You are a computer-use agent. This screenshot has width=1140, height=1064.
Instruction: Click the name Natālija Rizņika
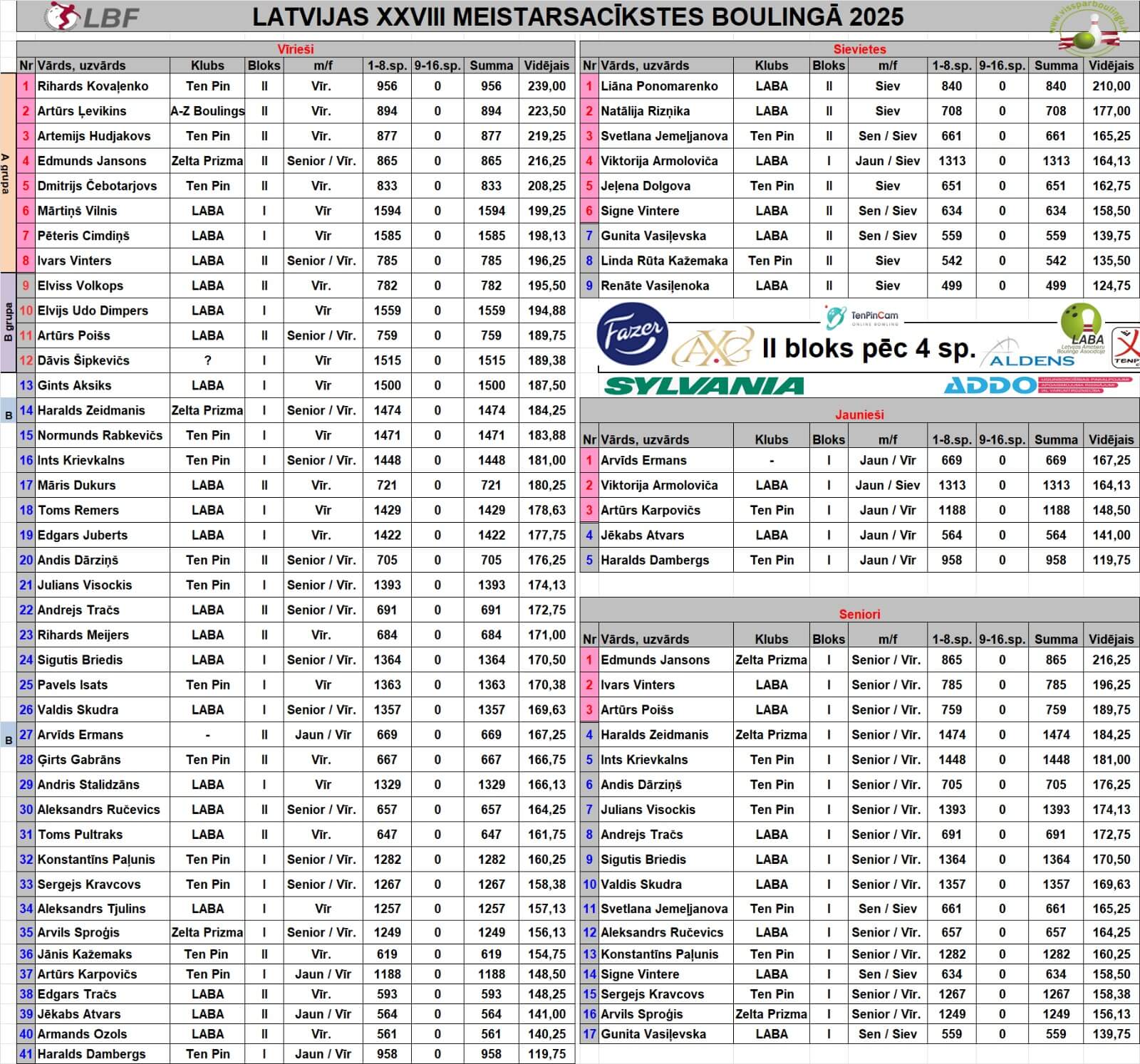(x=645, y=111)
